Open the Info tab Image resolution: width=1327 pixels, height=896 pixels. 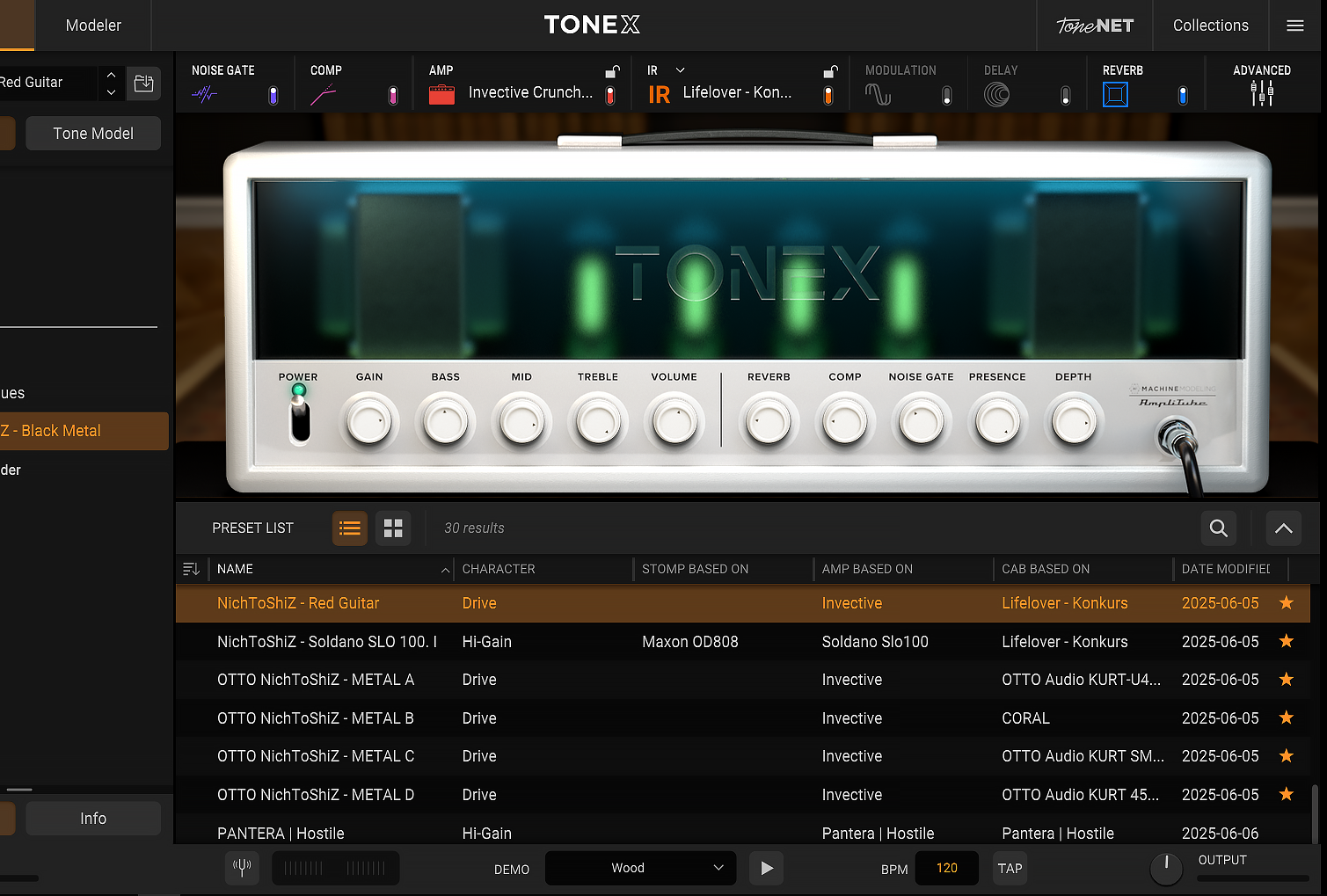93,819
